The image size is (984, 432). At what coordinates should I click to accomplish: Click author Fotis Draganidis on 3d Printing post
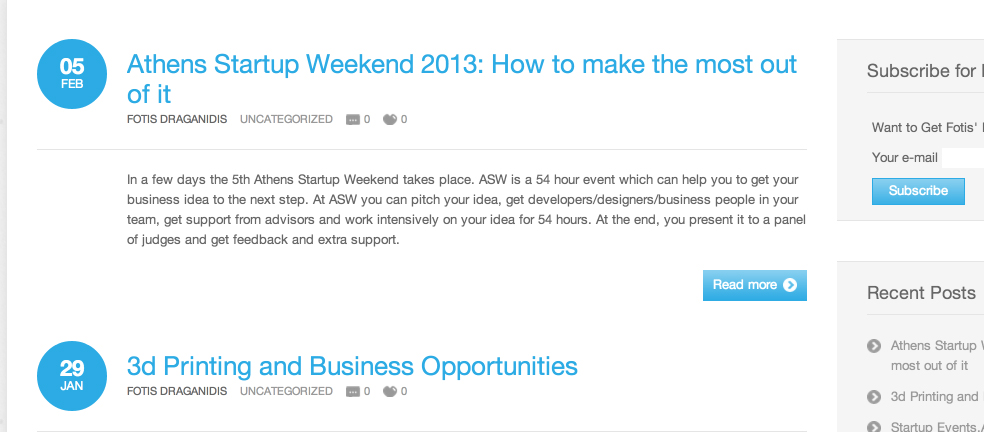pyautogui.click(x=177, y=392)
